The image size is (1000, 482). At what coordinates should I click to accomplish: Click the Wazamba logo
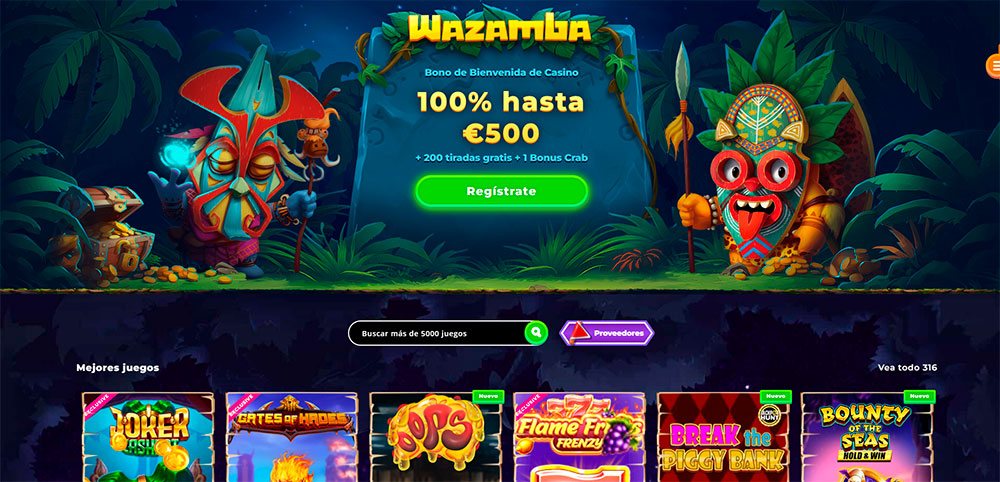tap(499, 29)
